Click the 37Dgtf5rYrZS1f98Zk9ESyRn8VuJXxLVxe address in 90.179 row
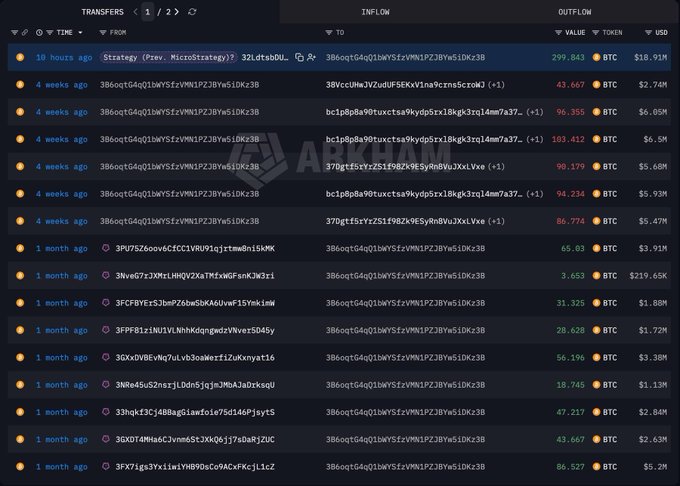This screenshot has width=680, height=486. 405,167
